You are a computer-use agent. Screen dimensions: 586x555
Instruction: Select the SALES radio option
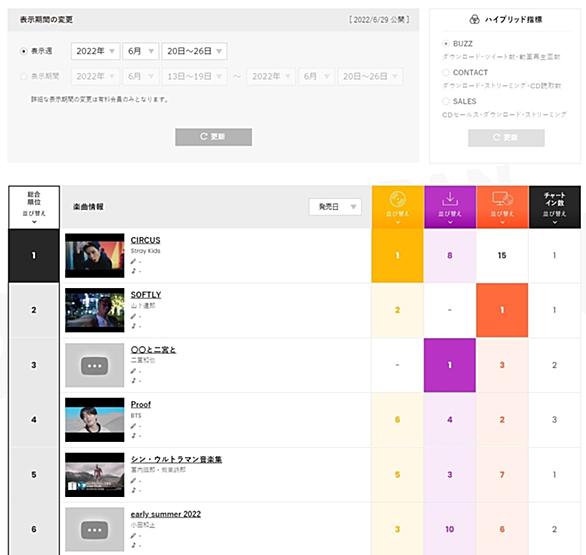445,101
